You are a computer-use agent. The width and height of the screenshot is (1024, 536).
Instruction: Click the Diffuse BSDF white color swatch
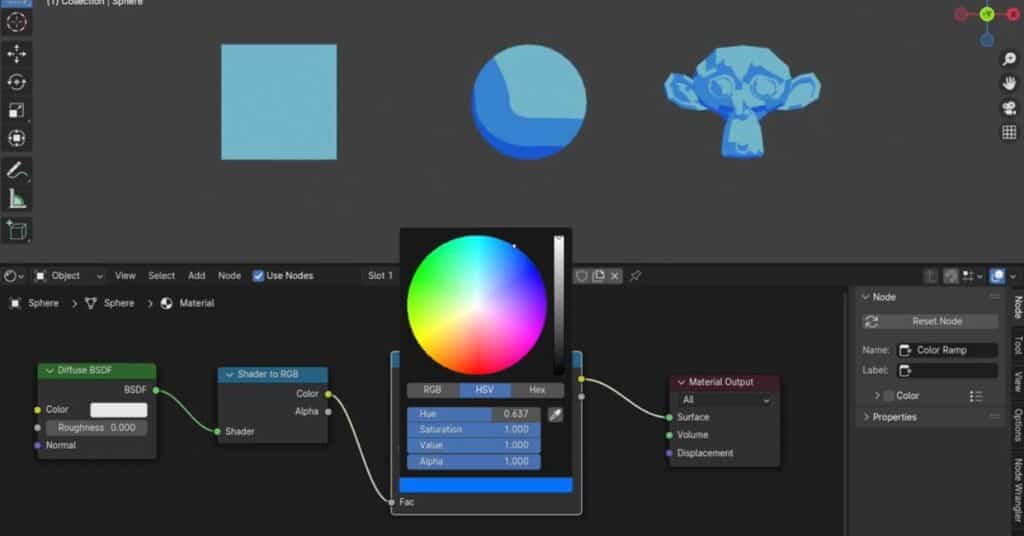pyautogui.click(x=118, y=410)
